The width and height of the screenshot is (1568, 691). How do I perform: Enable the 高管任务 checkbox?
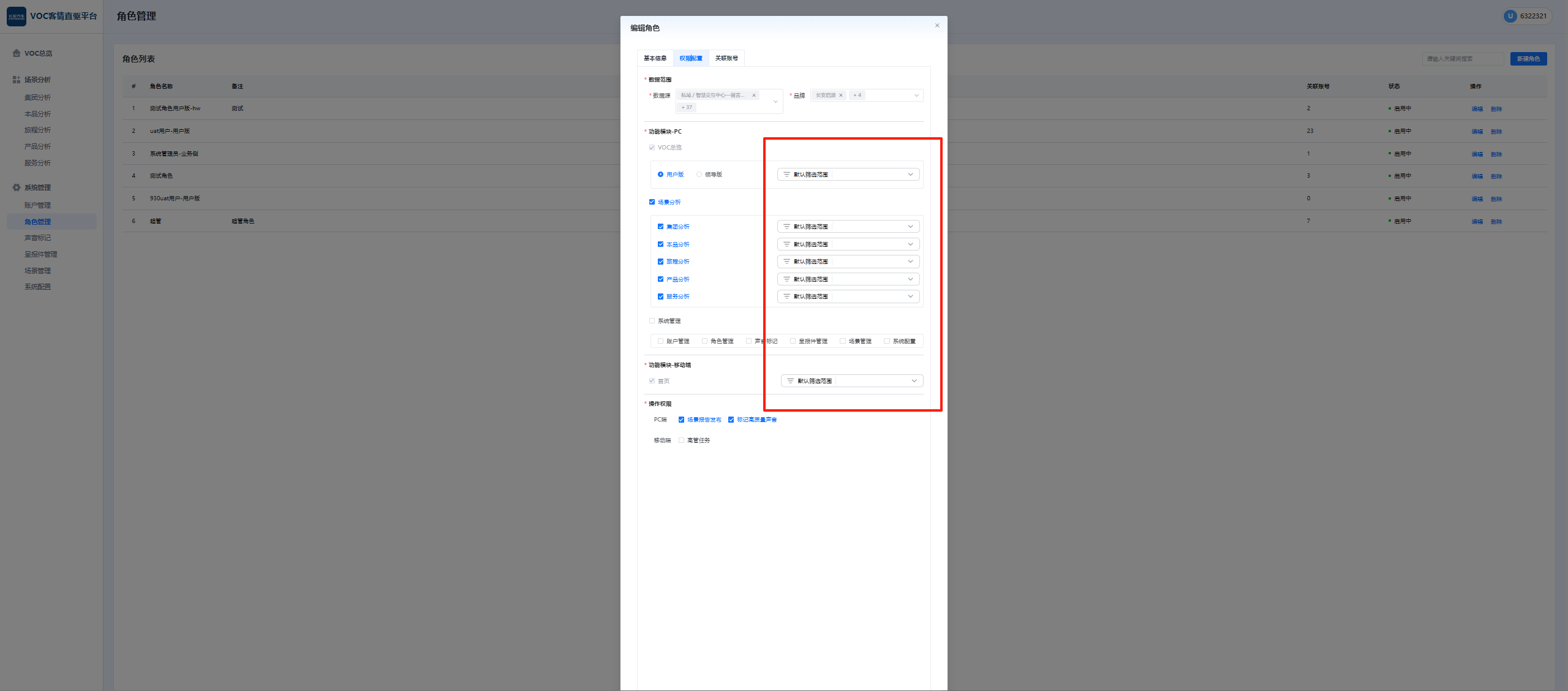point(681,440)
